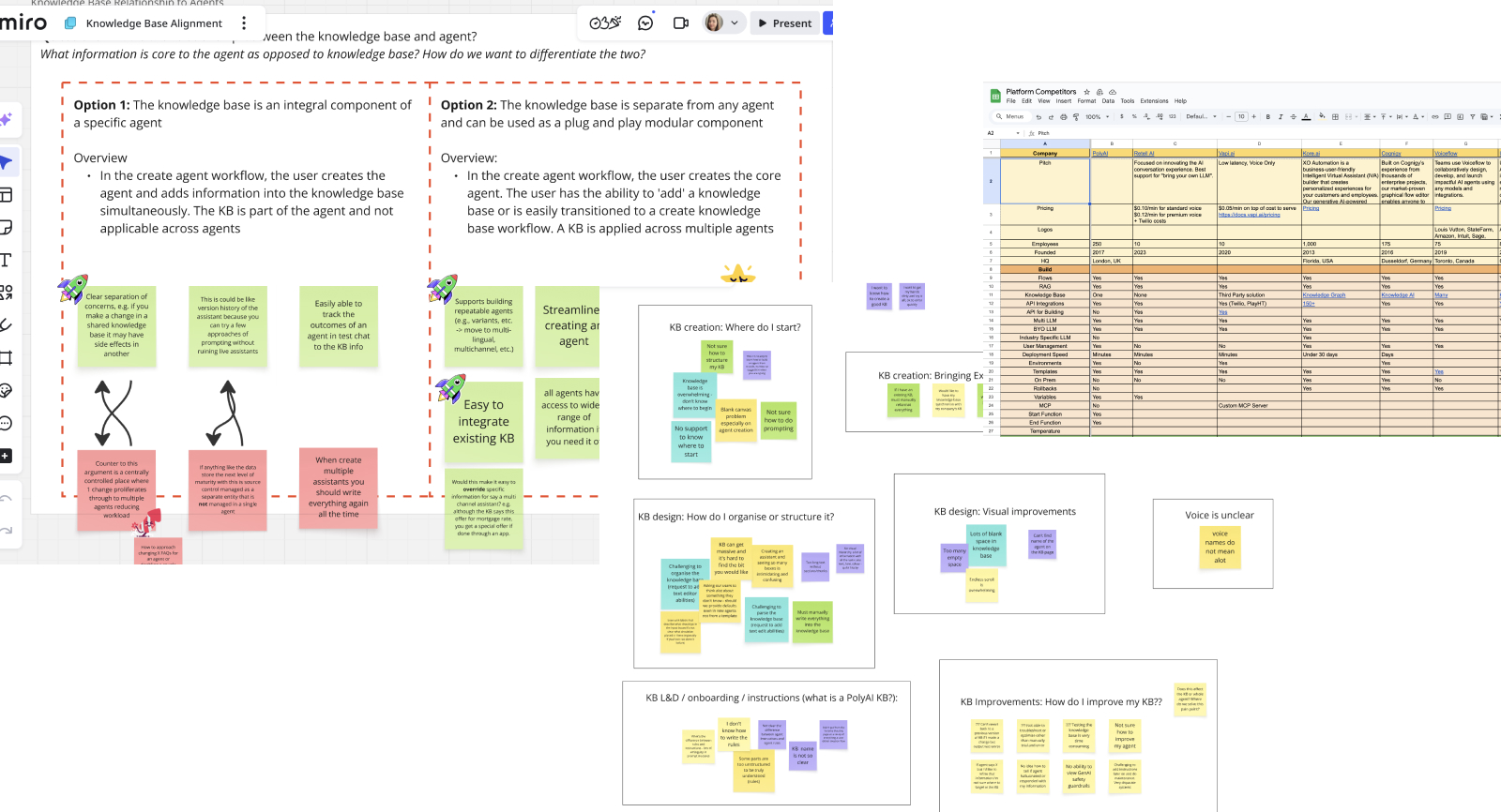Click the 'Easy to integrate existing KB' sticky
Screen dimensions: 1501x812
point(483,422)
